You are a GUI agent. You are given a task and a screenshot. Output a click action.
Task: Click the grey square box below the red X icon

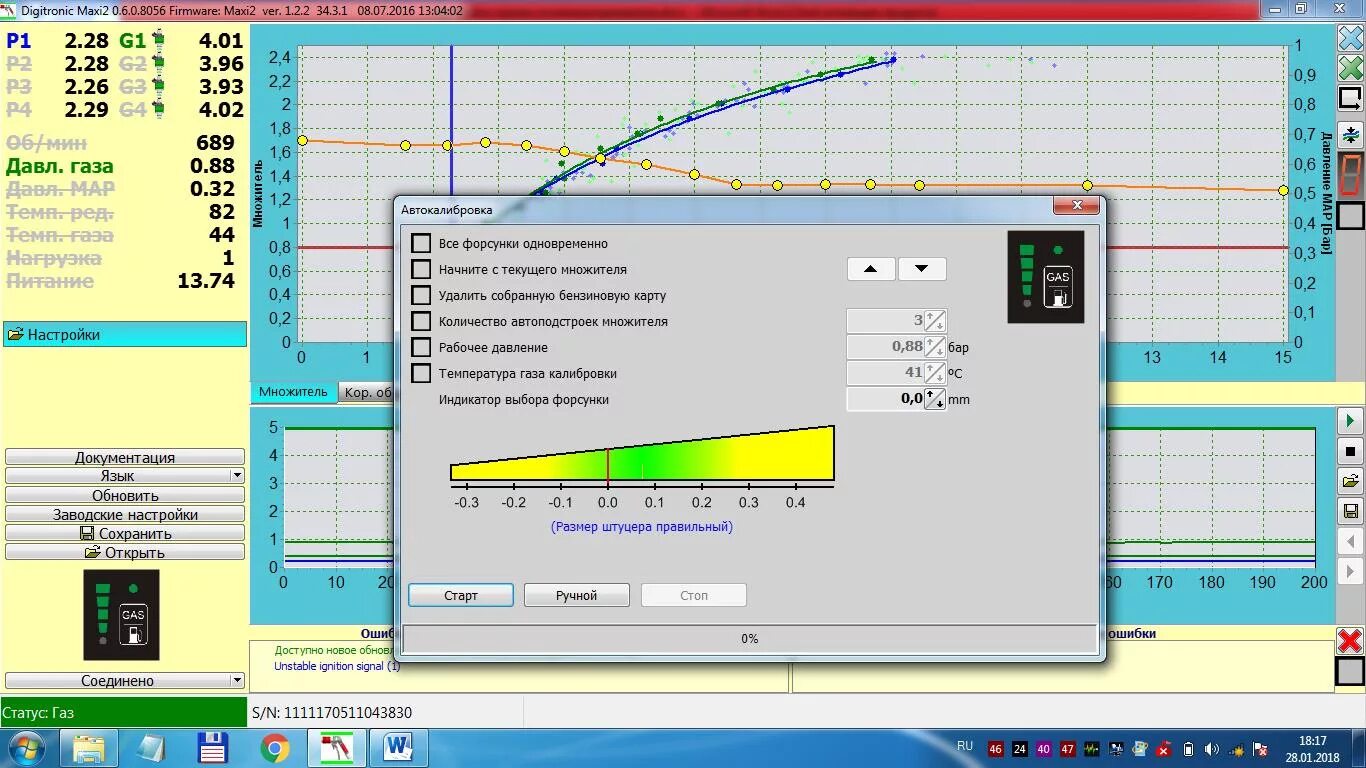[x=1350, y=671]
